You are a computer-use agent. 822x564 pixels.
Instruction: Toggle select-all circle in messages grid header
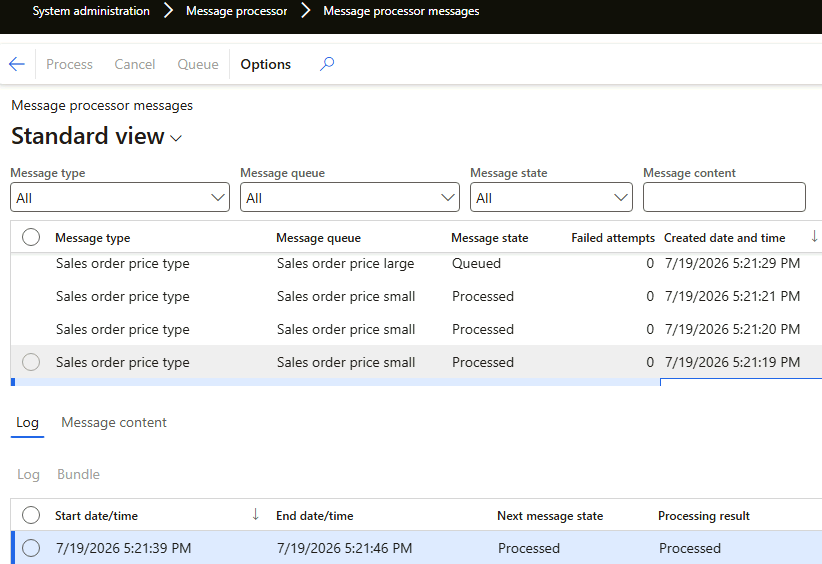pyautogui.click(x=31, y=237)
